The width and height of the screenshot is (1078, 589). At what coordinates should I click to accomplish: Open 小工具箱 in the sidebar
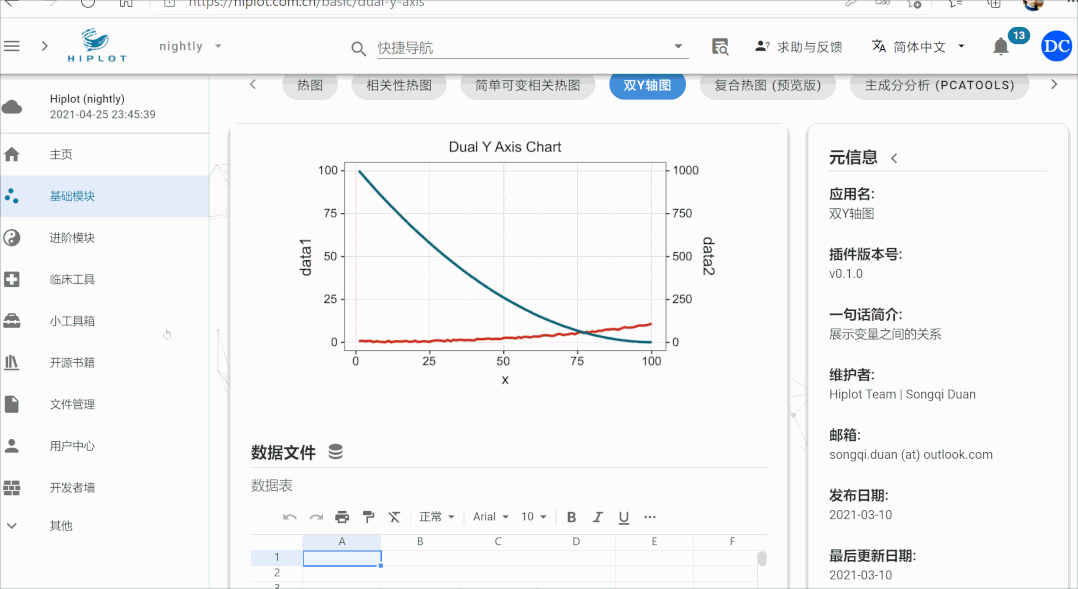(x=104, y=321)
